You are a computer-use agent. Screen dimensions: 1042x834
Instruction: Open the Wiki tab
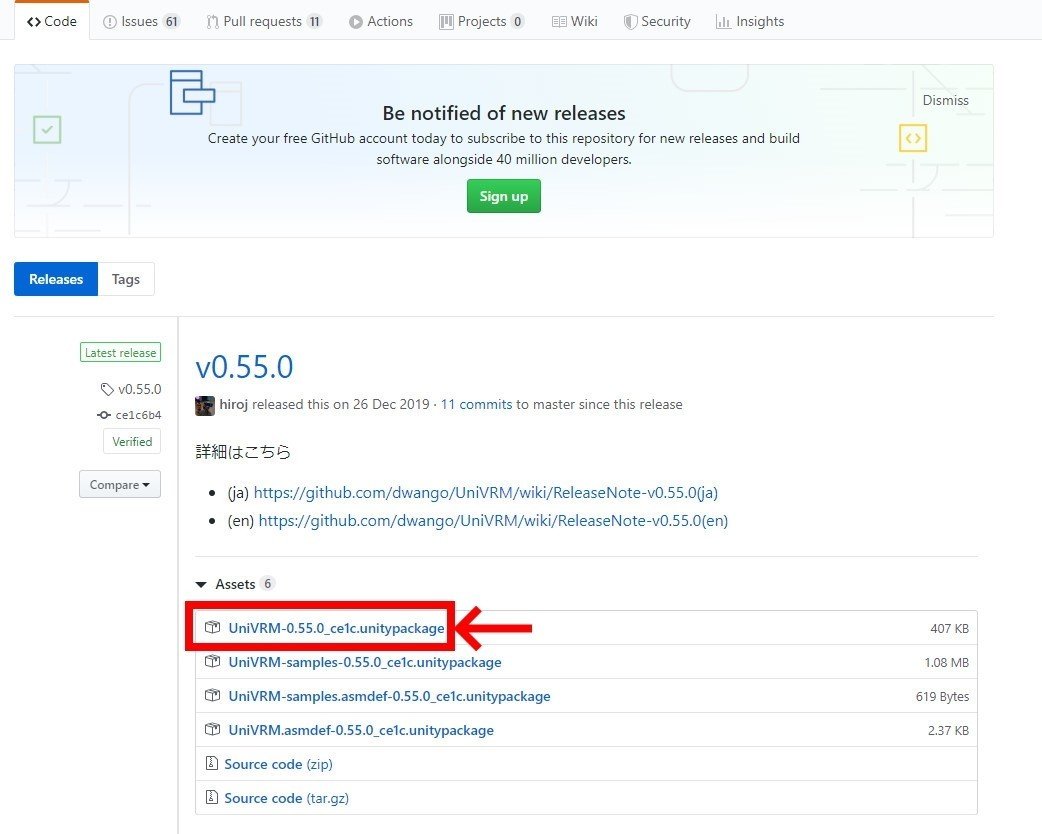coord(575,21)
